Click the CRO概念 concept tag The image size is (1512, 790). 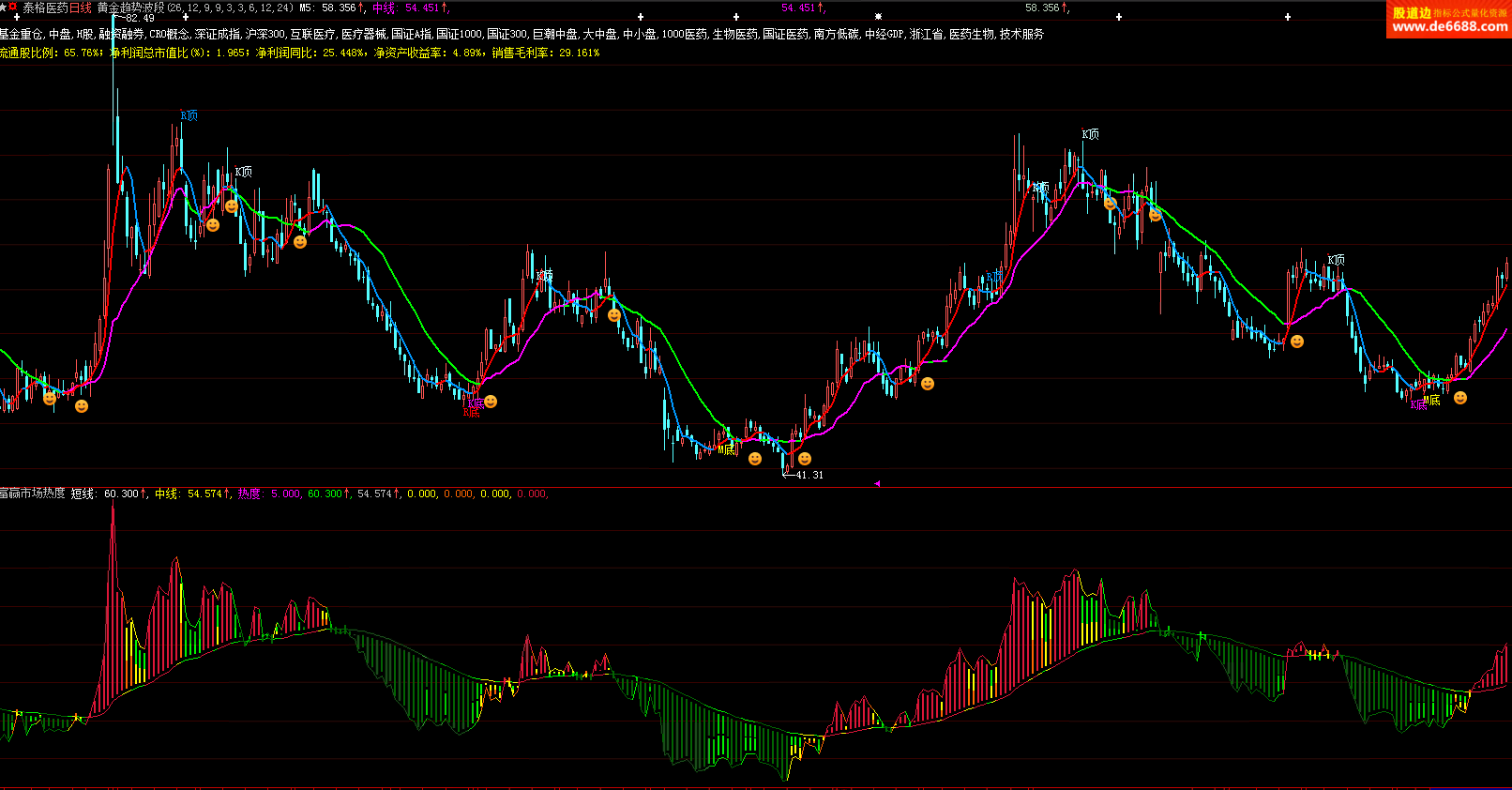[169, 34]
